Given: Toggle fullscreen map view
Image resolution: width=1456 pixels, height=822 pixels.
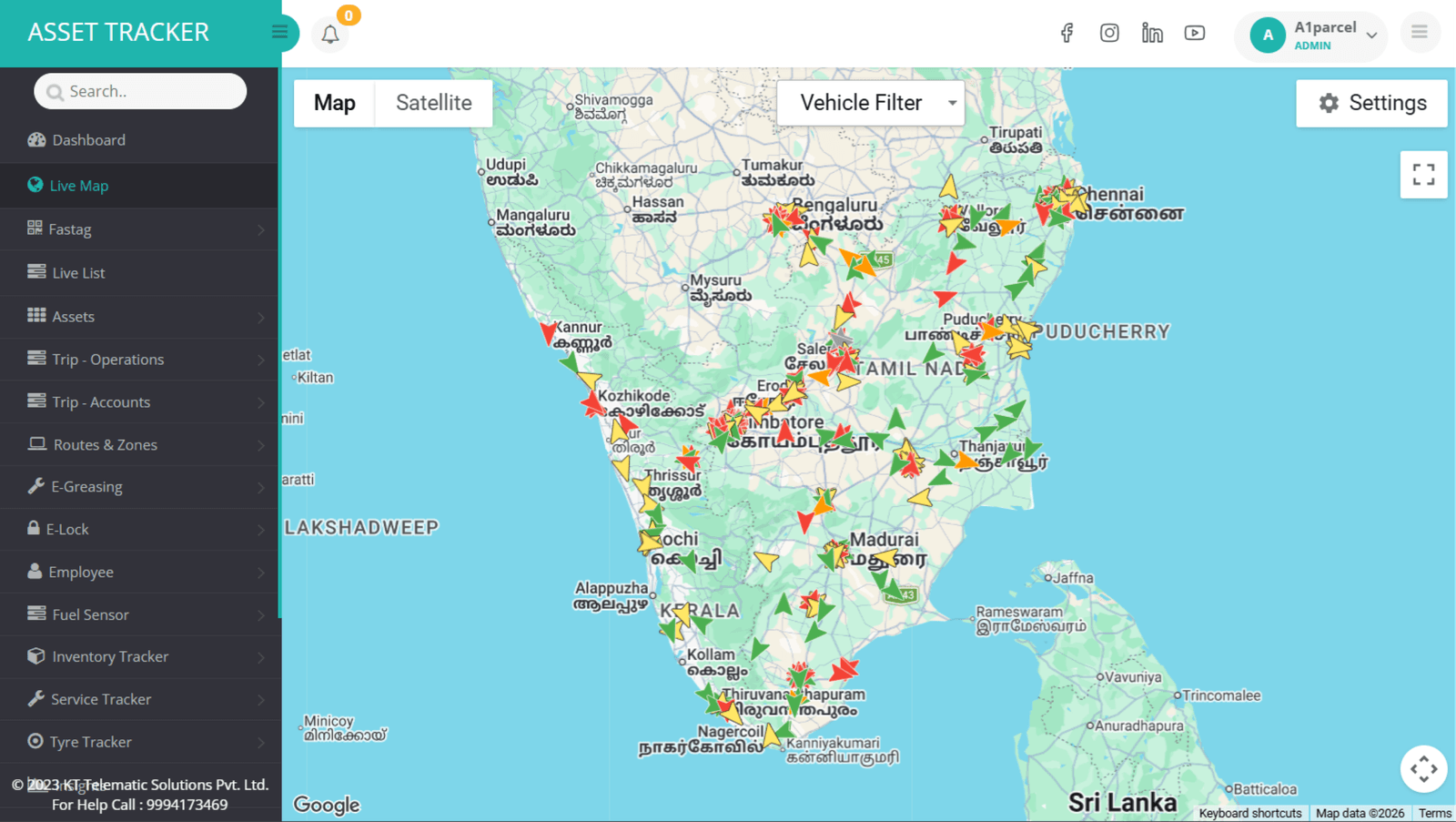Looking at the screenshot, I should click(1424, 175).
